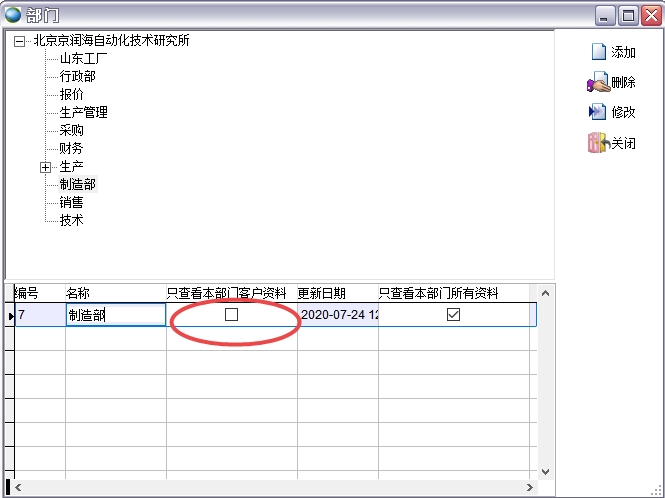Click the 删除 (Delete) icon
The width and height of the screenshot is (665, 498).
[598, 82]
